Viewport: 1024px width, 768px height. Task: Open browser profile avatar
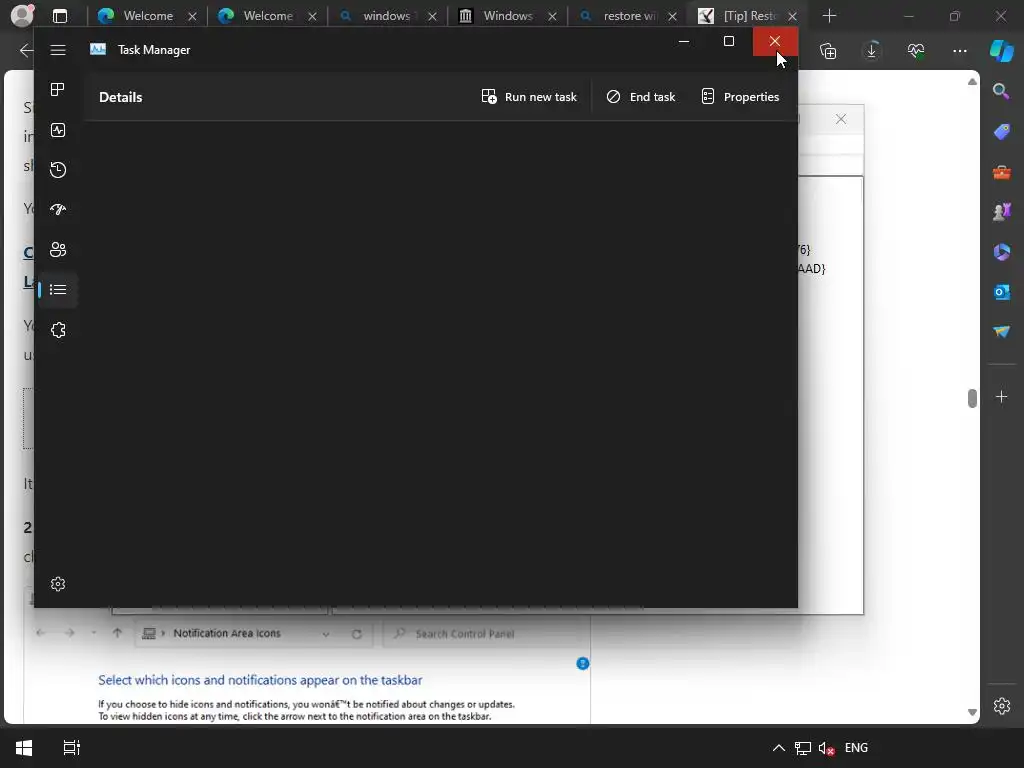pos(23,15)
